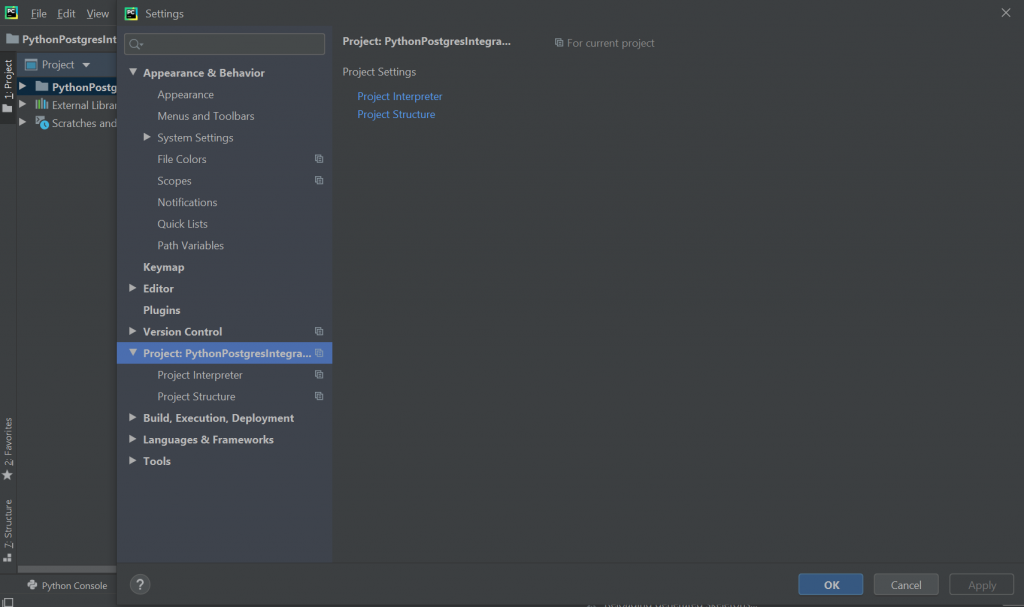
Task: Click the Scratches and Consoles icon
Action: point(42,123)
